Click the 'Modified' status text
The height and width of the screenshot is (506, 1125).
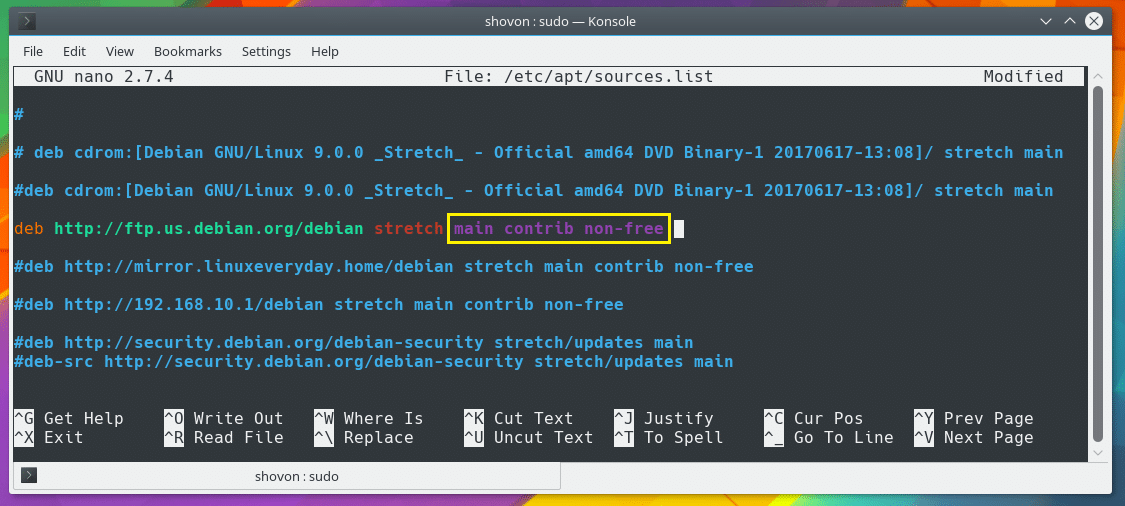click(x=1023, y=77)
